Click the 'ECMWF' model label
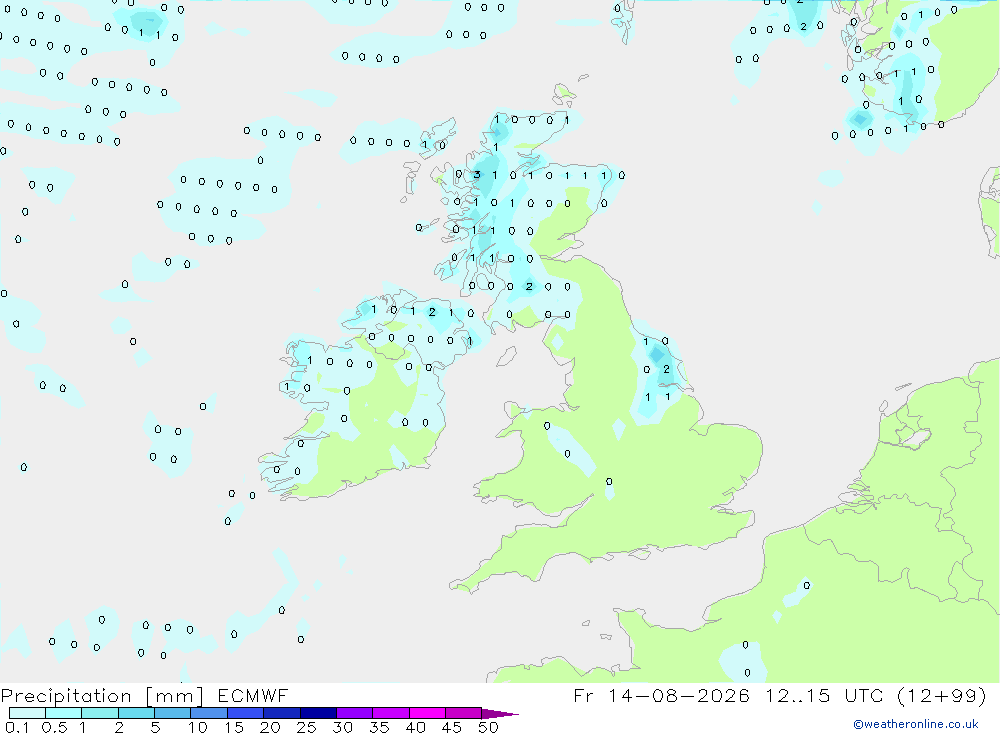 coord(253,695)
